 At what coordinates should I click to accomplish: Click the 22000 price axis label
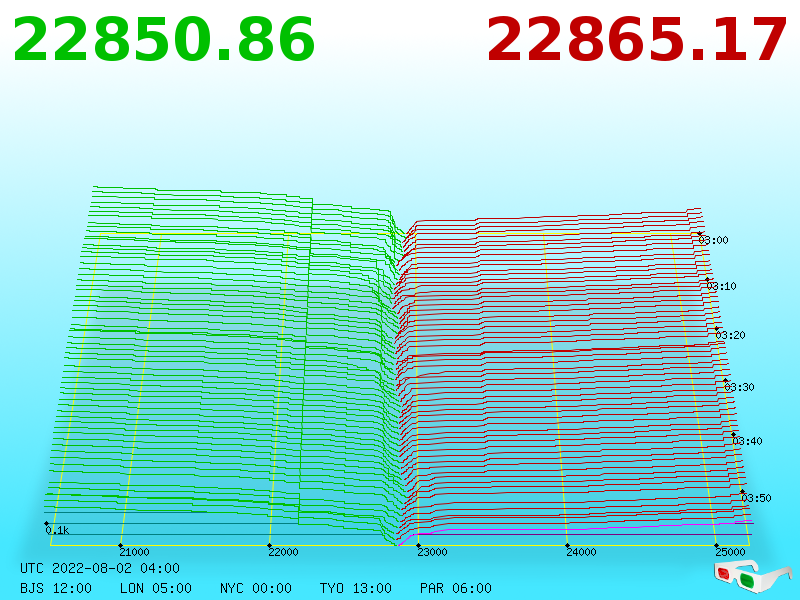(x=284, y=552)
